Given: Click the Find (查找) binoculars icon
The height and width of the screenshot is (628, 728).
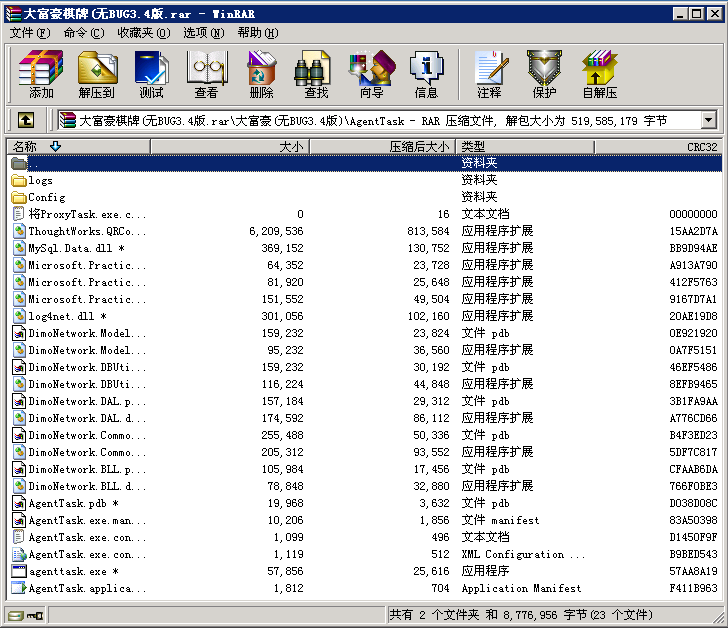Looking at the screenshot, I should click(316, 74).
